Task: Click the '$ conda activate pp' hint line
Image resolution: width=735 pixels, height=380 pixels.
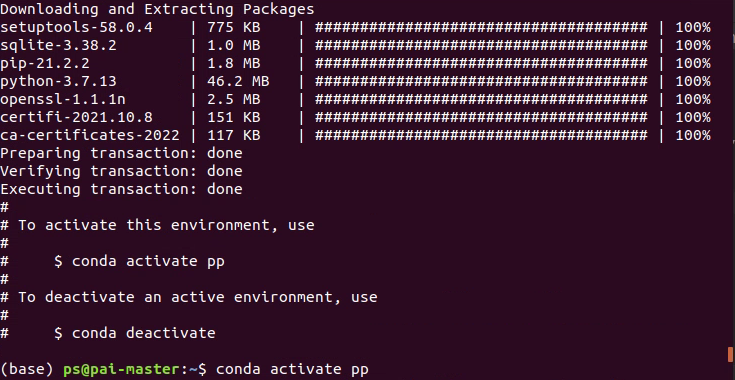Action: (x=139, y=261)
